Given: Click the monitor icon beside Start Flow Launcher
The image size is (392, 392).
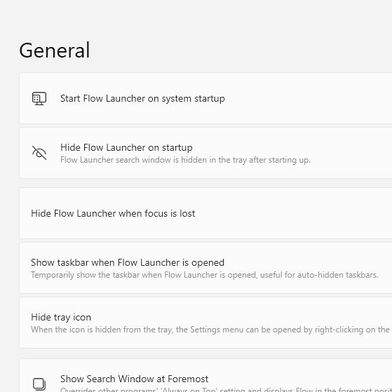Looking at the screenshot, I should coord(39,99).
